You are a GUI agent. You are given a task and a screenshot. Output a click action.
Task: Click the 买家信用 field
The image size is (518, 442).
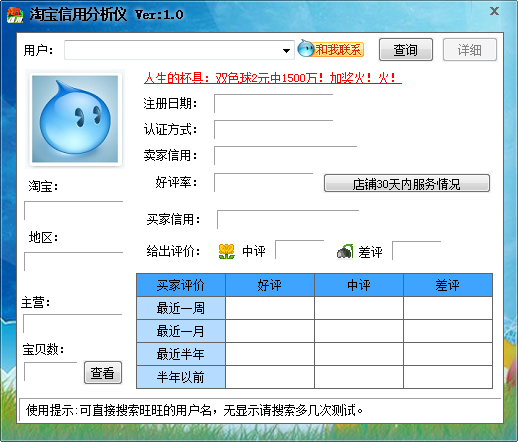pyautogui.click(x=288, y=219)
